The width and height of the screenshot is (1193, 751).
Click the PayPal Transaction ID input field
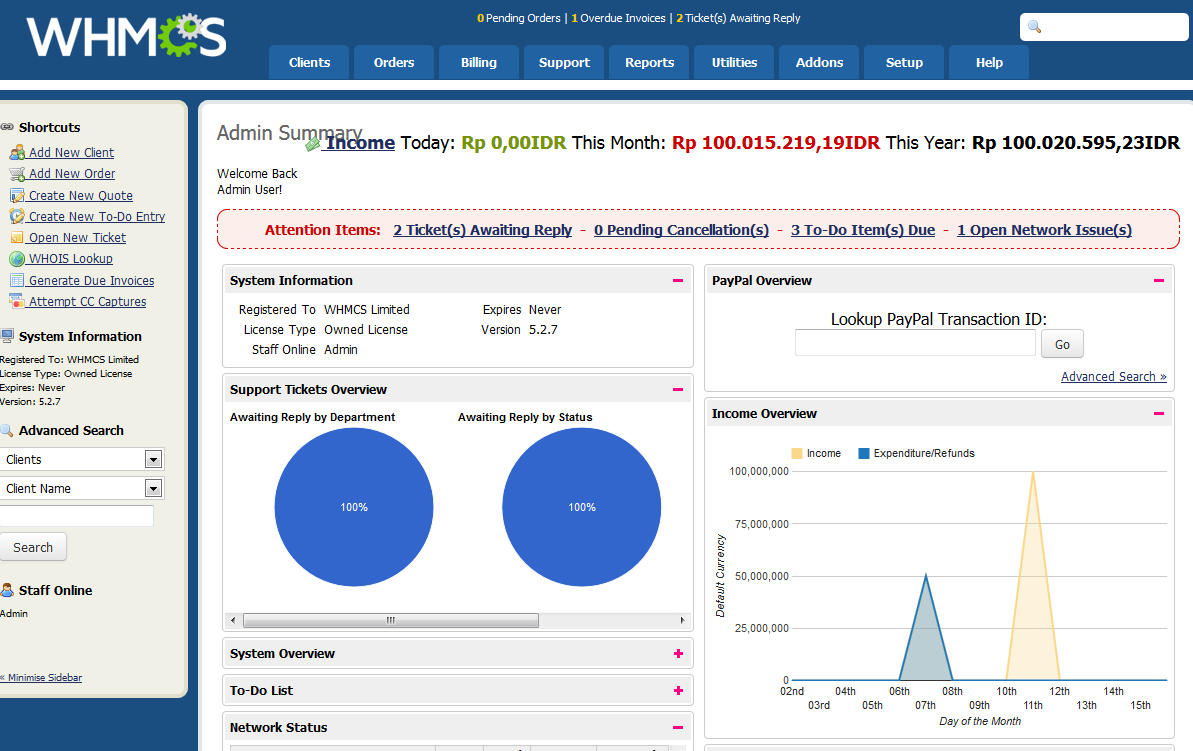coord(915,344)
